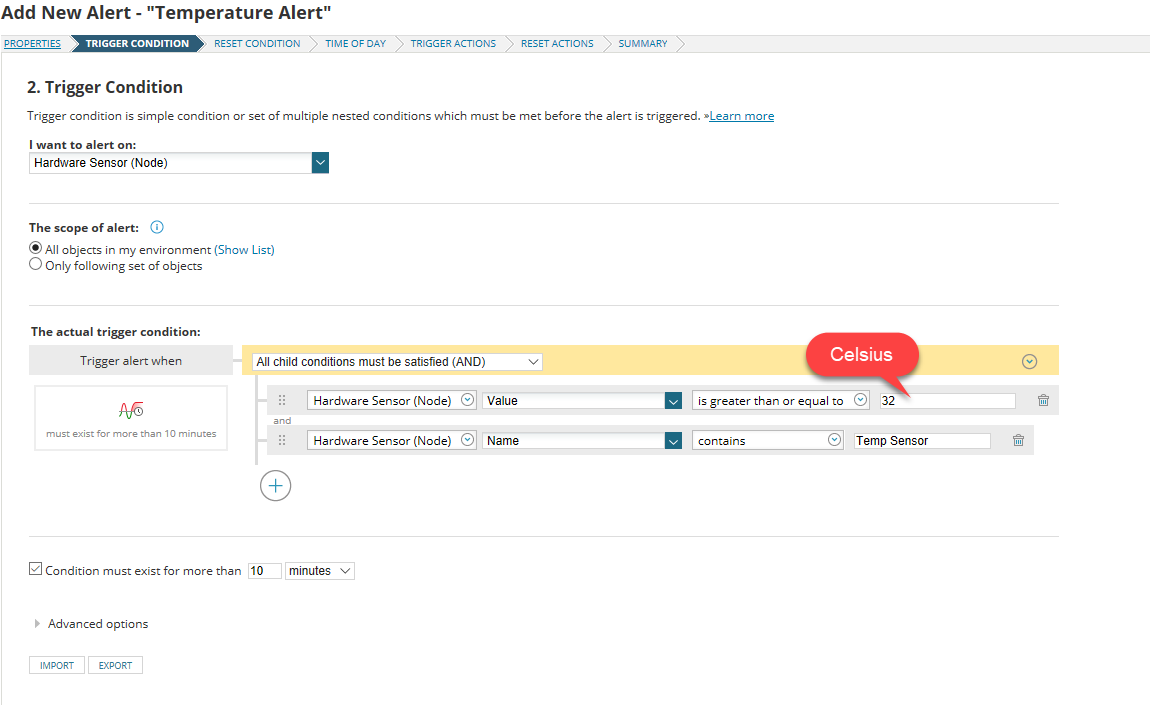The height and width of the screenshot is (705, 1150).
Task: Click the duration field containing 10
Action: point(265,571)
